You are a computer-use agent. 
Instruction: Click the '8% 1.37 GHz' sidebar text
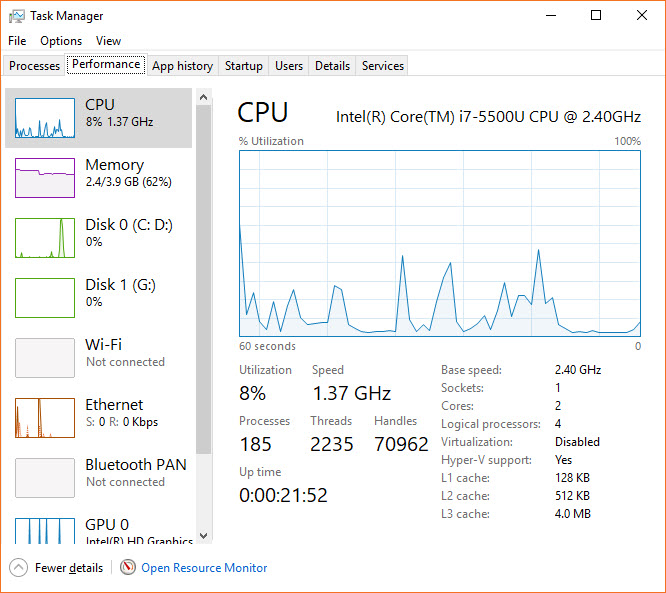pos(119,122)
